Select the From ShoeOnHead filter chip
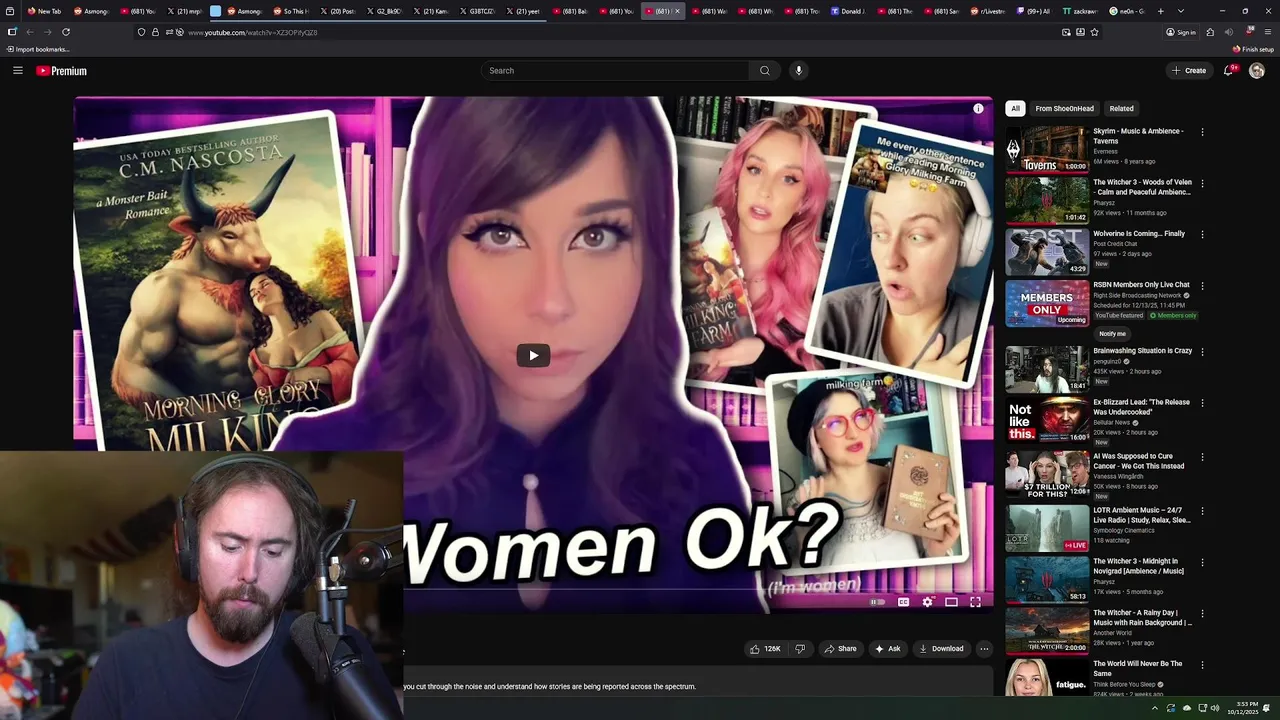This screenshot has height=720, width=1280. (x=1064, y=108)
